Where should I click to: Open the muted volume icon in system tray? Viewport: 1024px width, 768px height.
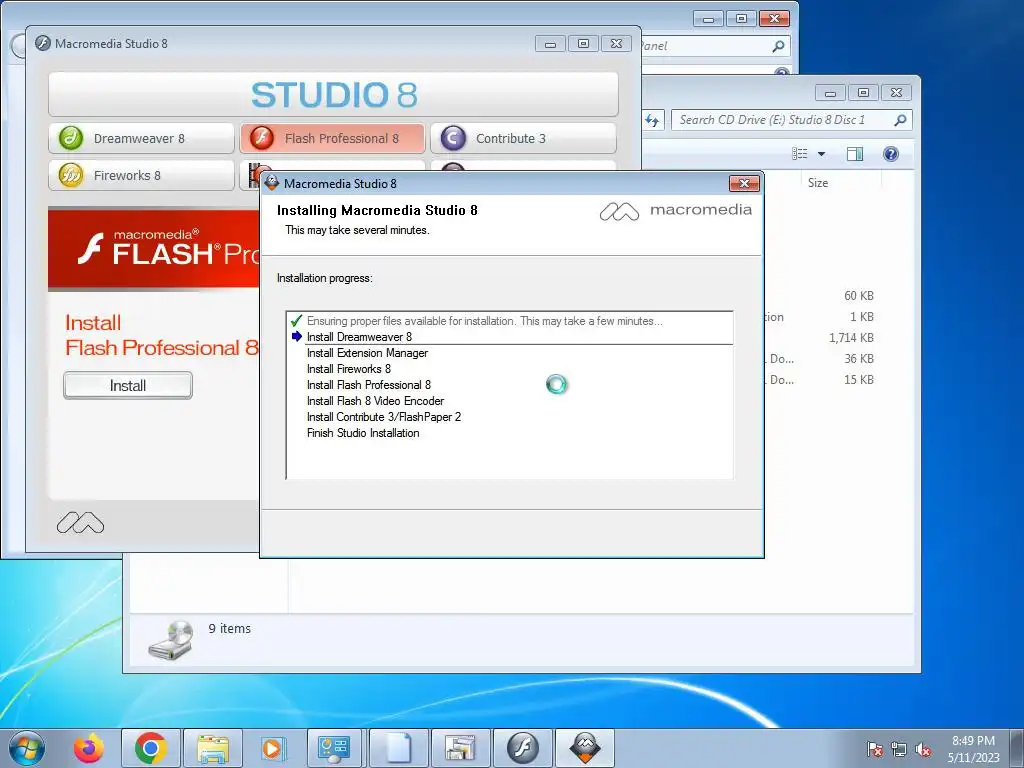tap(923, 749)
